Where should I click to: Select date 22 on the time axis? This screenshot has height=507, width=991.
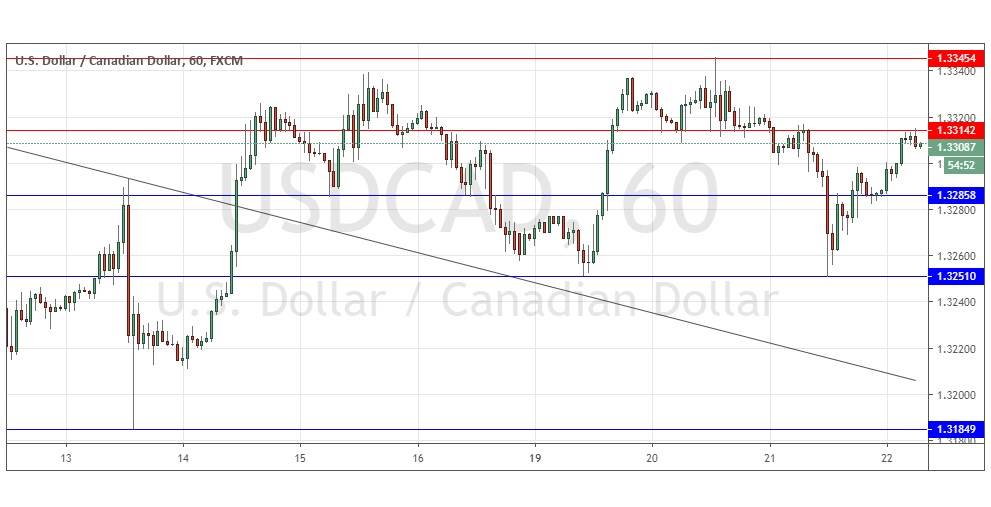tap(887, 455)
